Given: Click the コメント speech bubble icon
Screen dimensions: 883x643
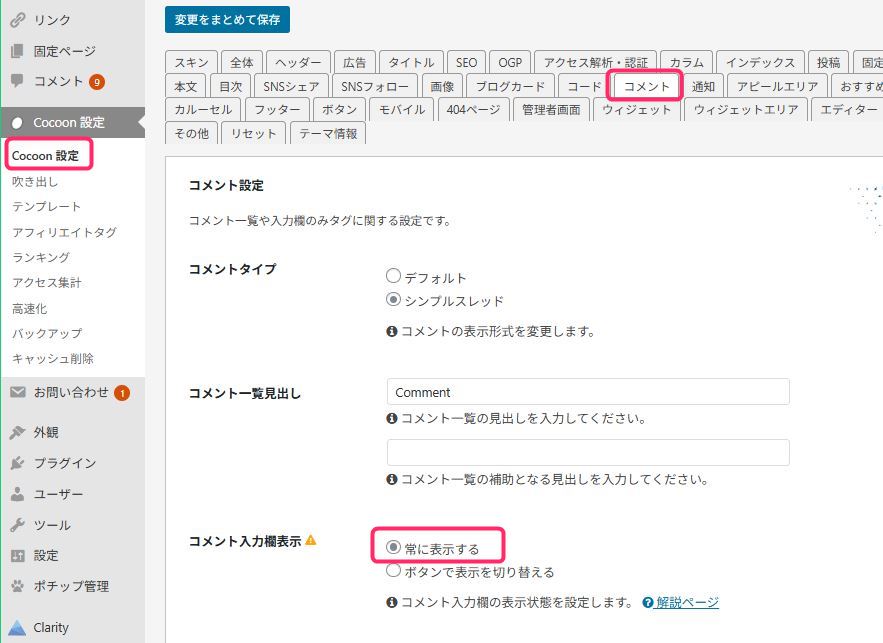Looking at the screenshot, I should (17, 81).
